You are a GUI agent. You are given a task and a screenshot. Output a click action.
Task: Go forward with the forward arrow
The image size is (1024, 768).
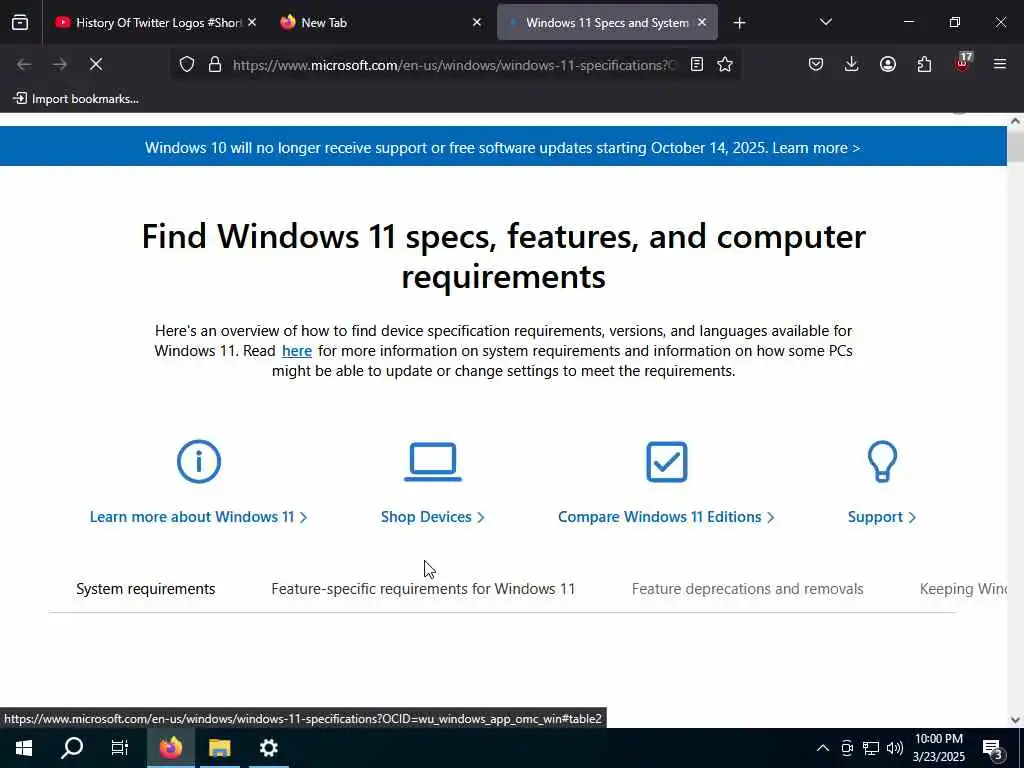click(60, 65)
